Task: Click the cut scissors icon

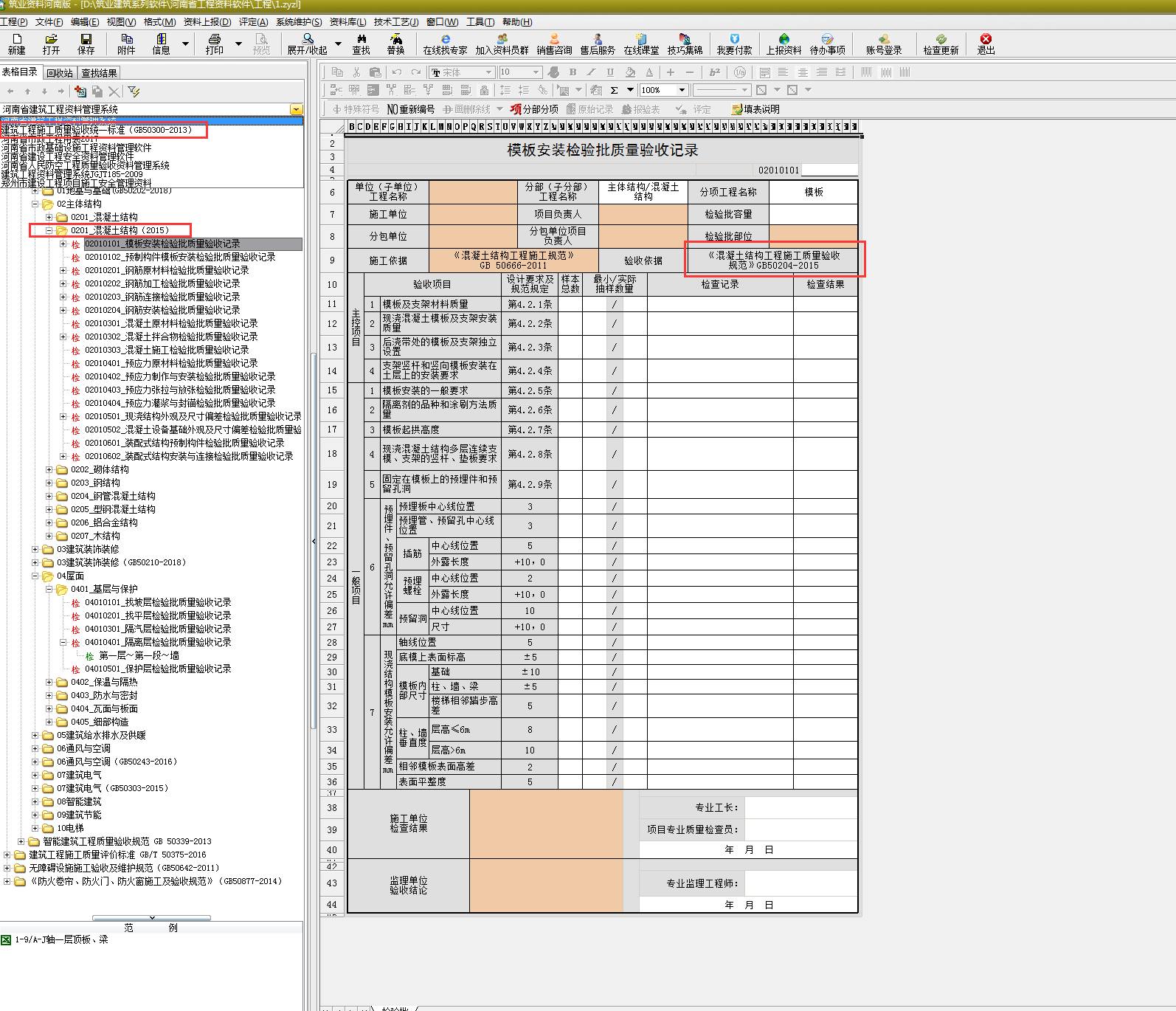Action: pyautogui.click(x=356, y=72)
